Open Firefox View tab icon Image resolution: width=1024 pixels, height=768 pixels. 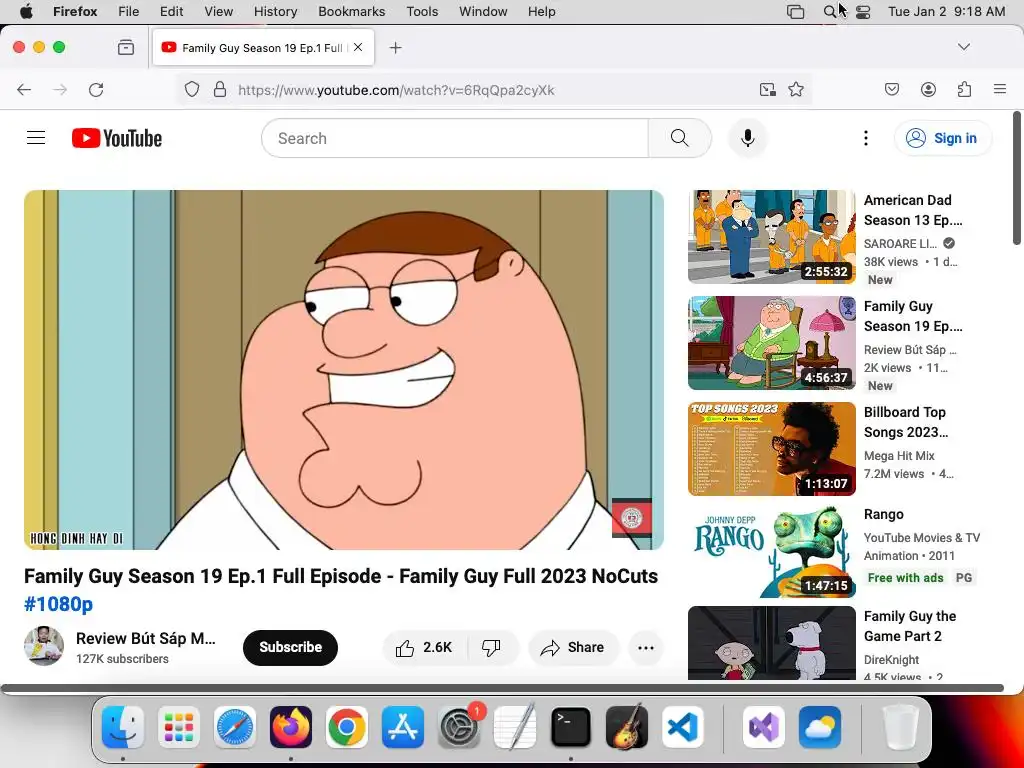(126, 47)
